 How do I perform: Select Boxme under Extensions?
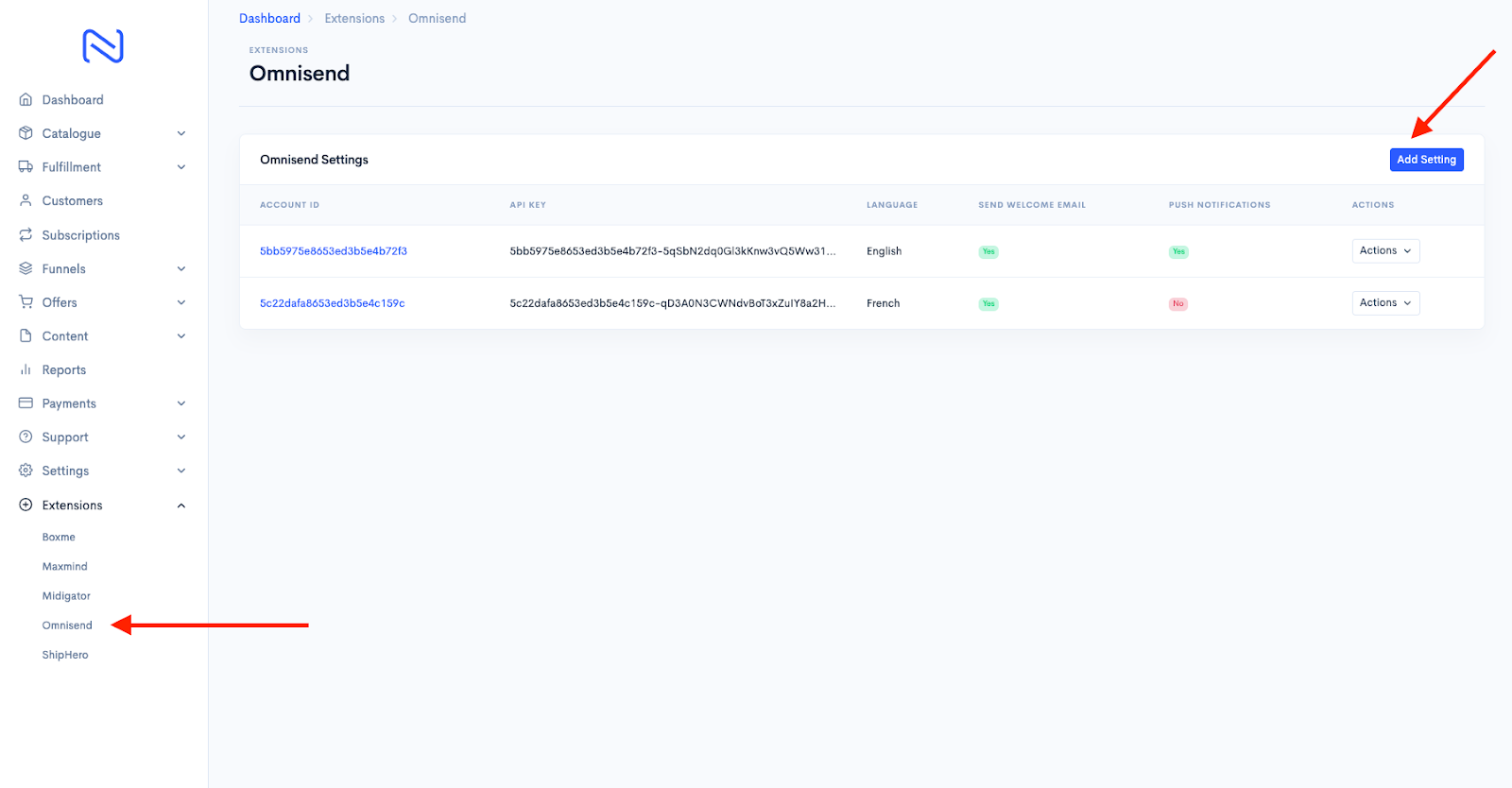tap(59, 537)
